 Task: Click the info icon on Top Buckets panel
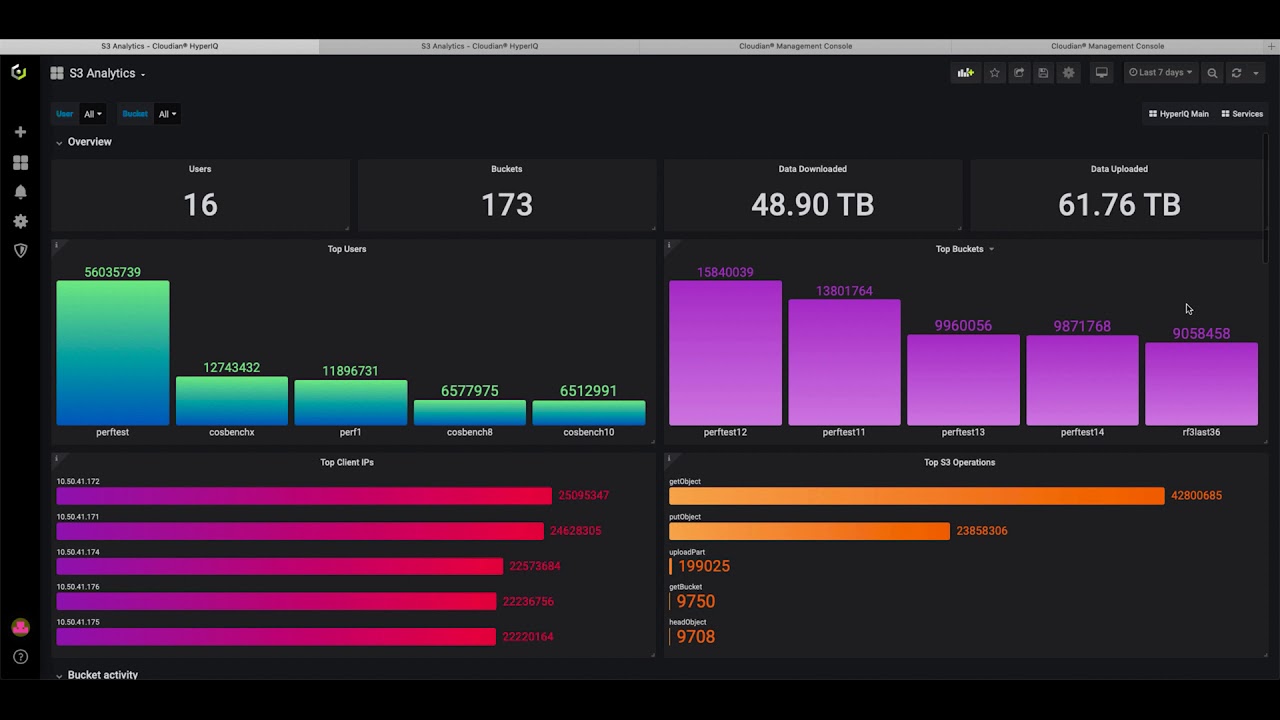coord(668,245)
